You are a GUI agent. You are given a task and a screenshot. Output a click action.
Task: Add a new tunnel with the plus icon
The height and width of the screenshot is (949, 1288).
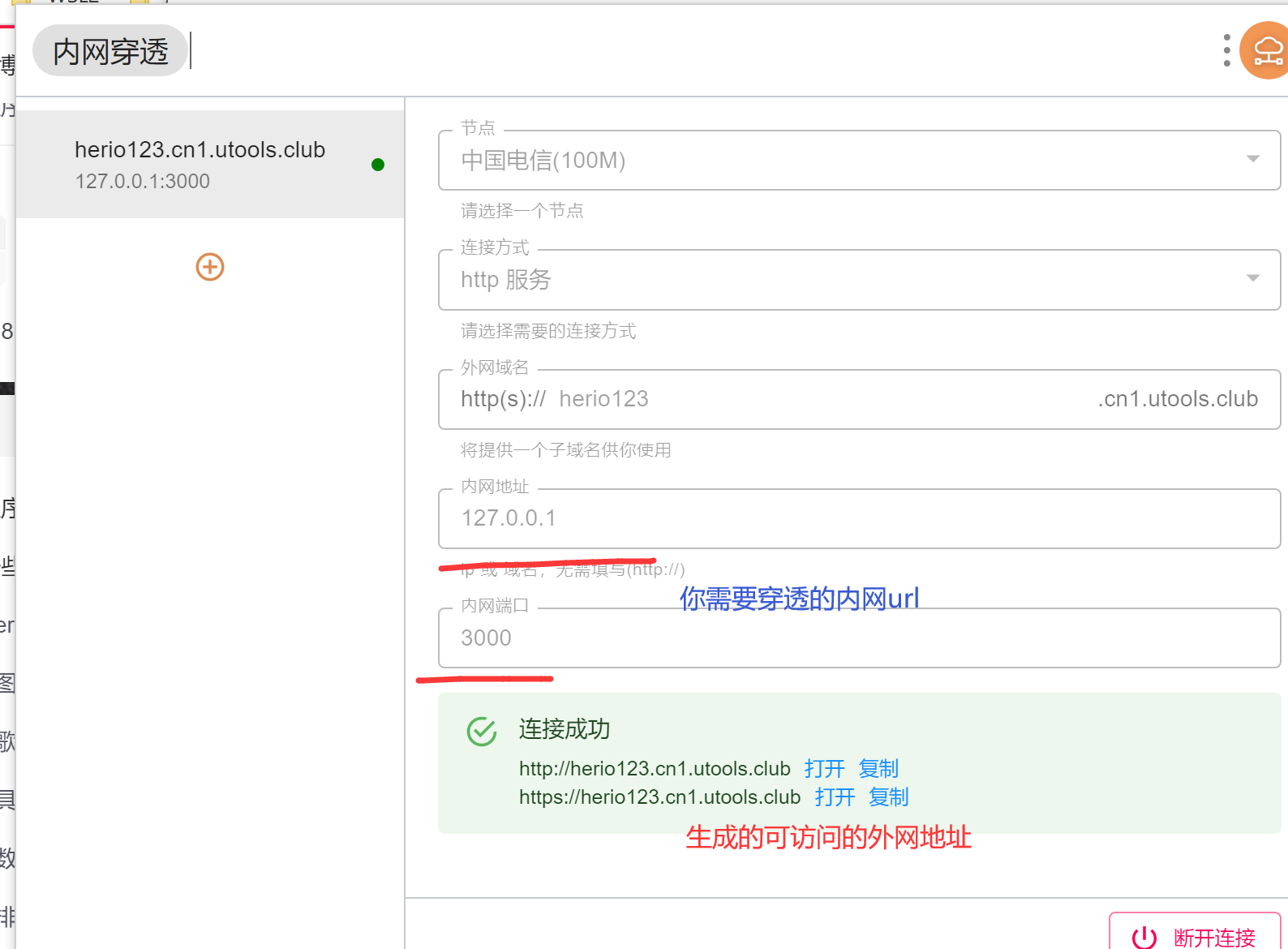210,267
